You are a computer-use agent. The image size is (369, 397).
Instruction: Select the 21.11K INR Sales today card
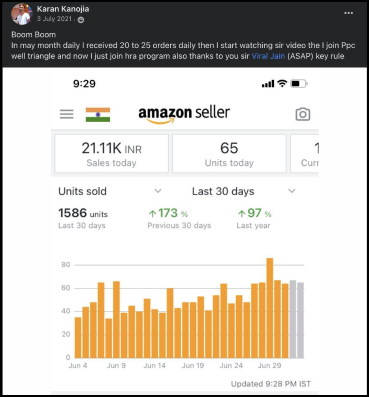click(112, 154)
